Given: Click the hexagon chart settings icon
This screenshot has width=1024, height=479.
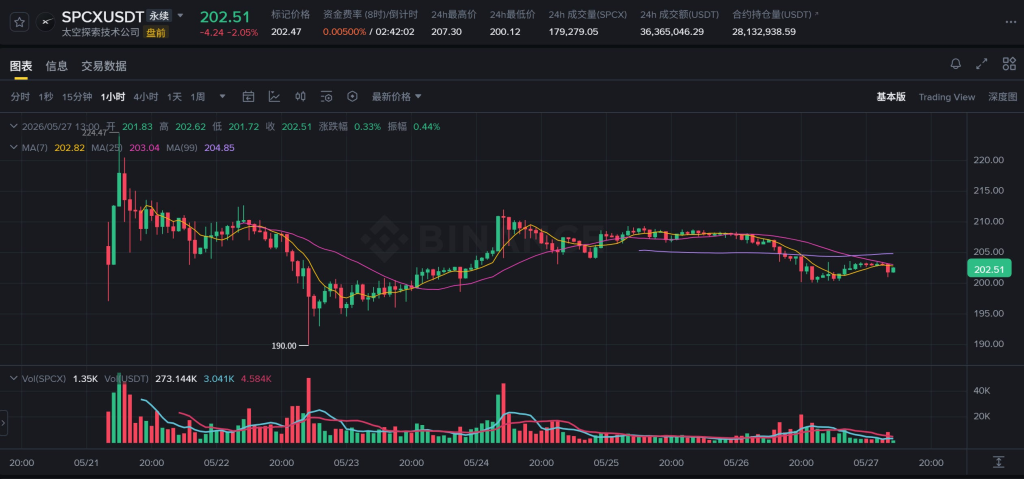Looking at the screenshot, I should coord(353,97).
